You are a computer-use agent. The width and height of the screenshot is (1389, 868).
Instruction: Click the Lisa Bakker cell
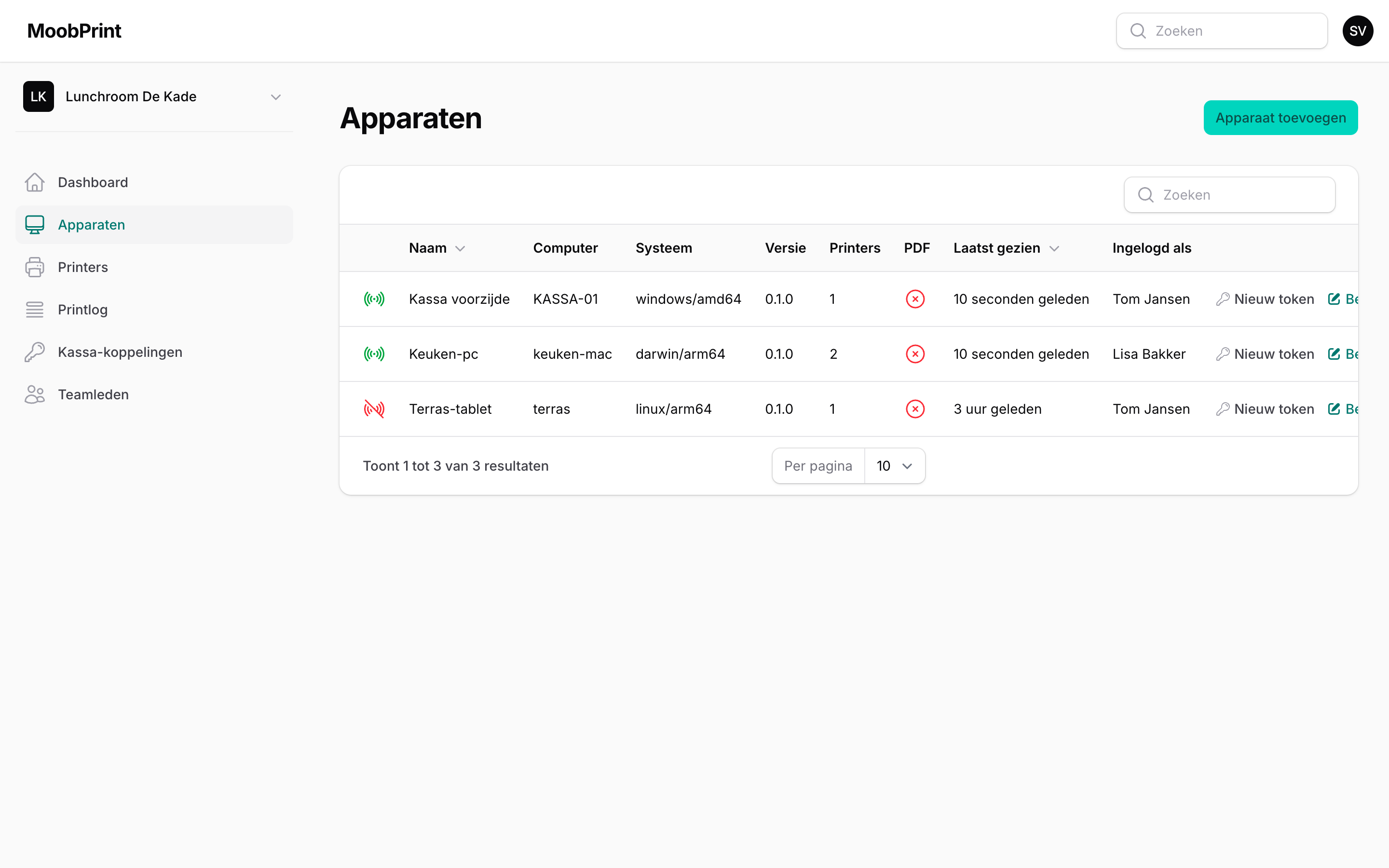1149,353
